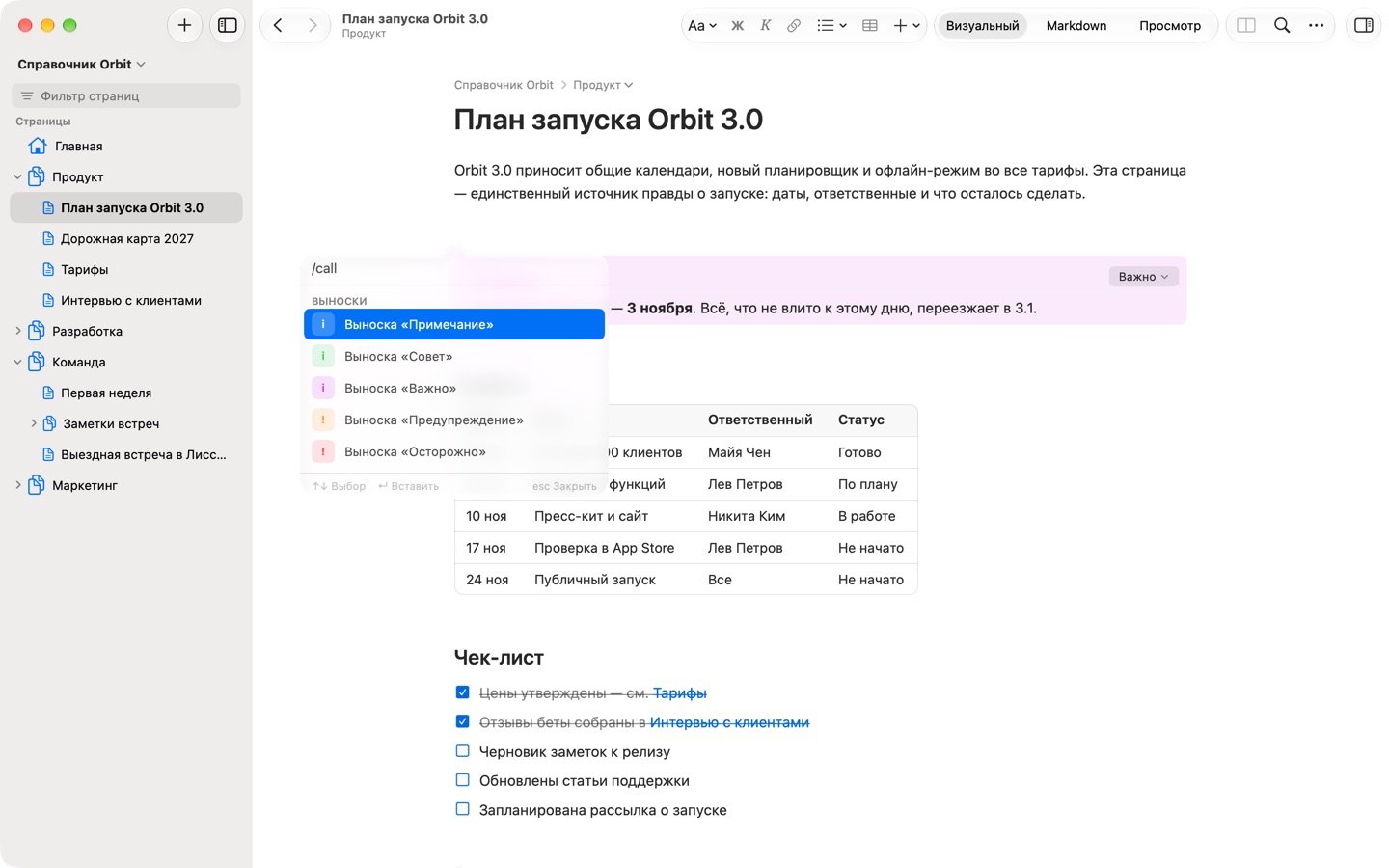Expand the Заметки встреч subpage

click(x=34, y=423)
